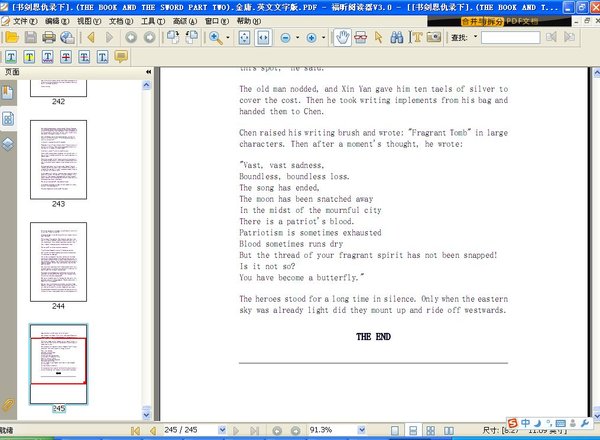Viewport: 600px width, 440px height.
Task: Jump to last page in status bar
Action: [x=254, y=431]
